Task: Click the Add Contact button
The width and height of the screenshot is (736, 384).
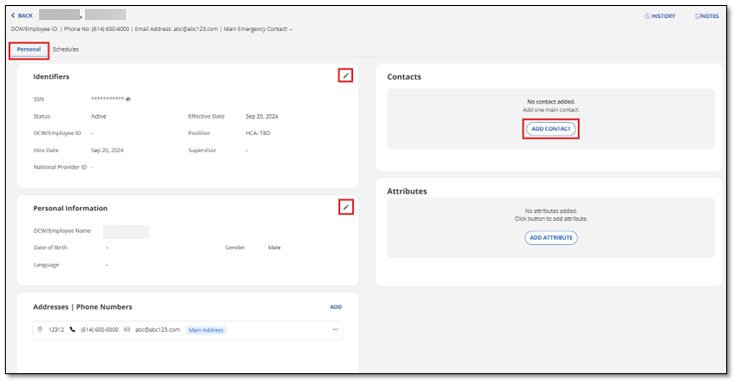Action: tap(551, 129)
